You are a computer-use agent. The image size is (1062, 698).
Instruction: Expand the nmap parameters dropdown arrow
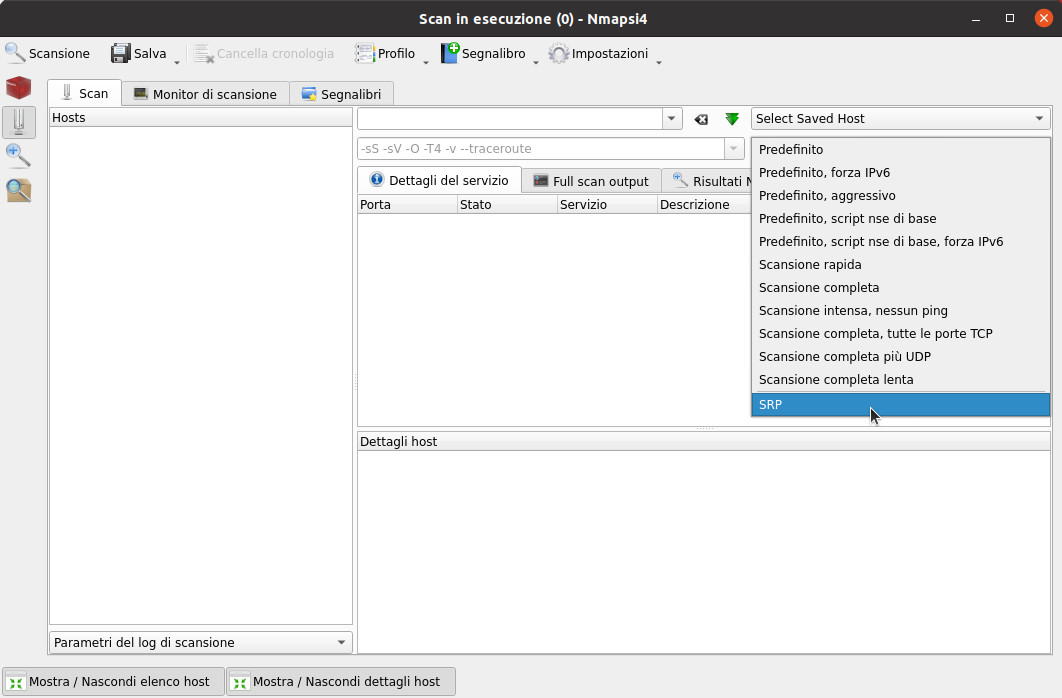734,148
